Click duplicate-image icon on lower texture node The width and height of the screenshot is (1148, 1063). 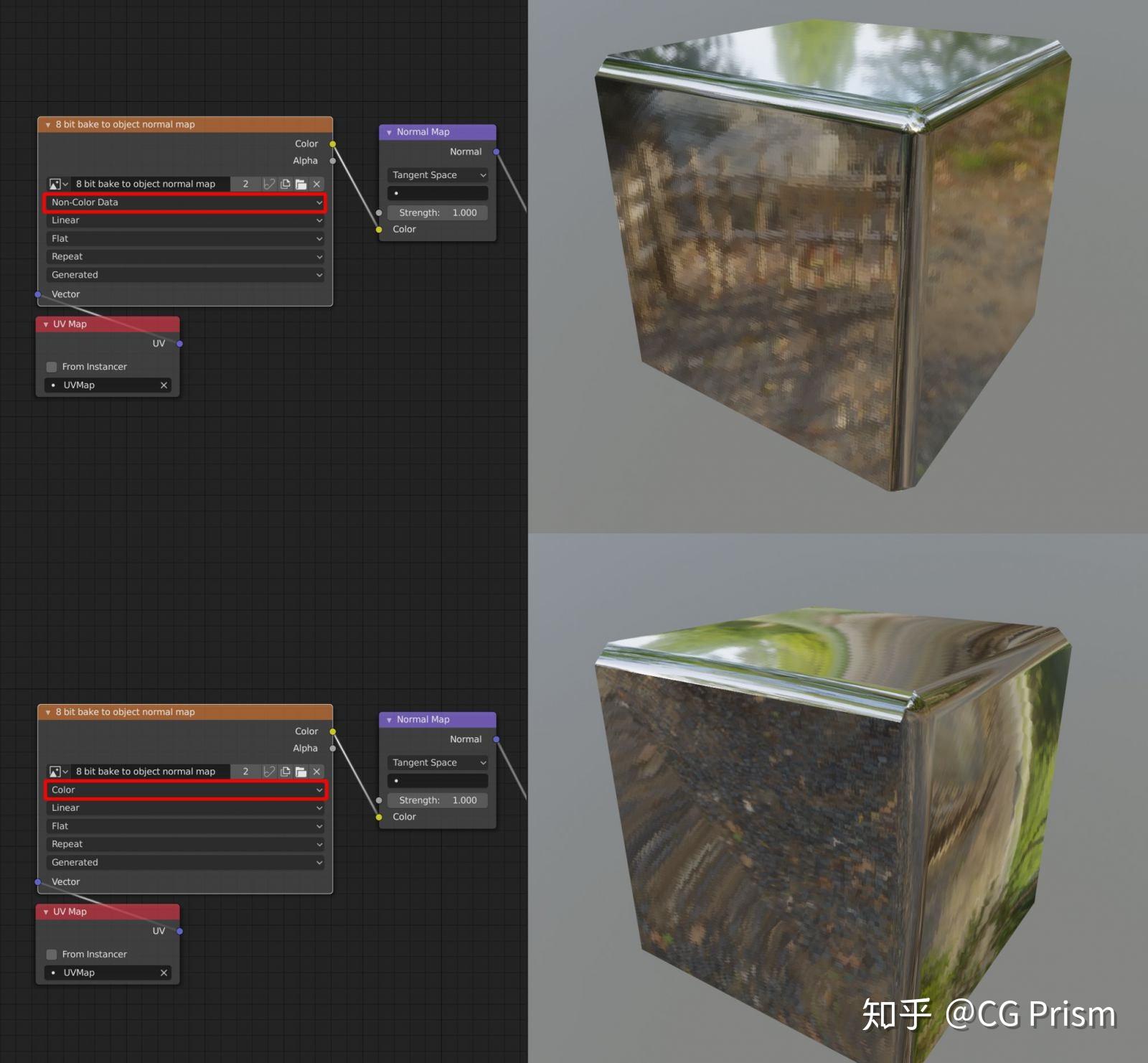click(x=284, y=771)
